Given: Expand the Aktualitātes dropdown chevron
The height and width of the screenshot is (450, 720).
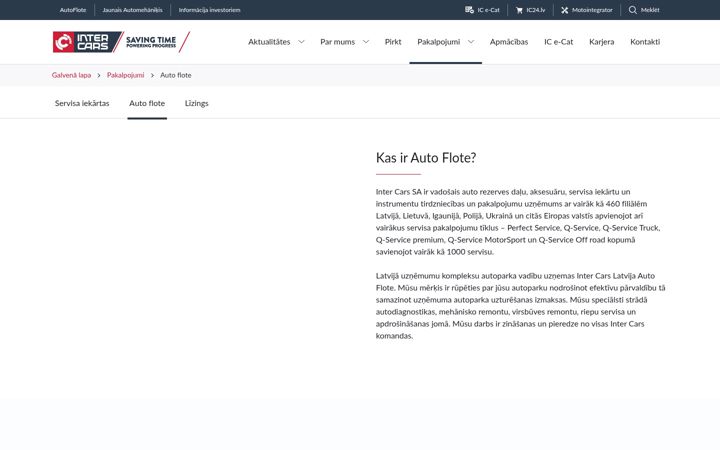Looking at the screenshot, I should (301, 42).
